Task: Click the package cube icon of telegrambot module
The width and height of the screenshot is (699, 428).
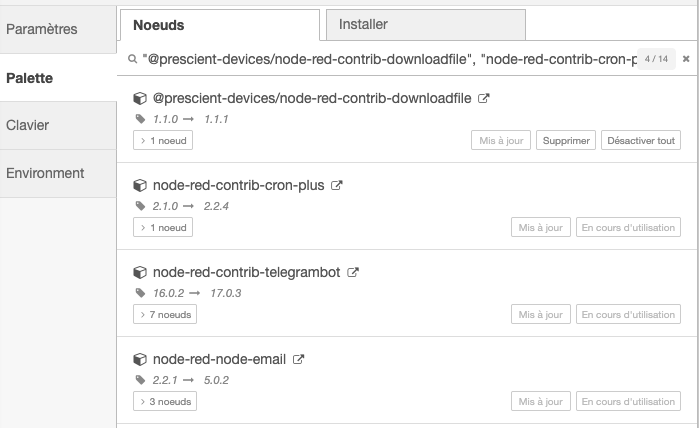Action: coord(140,272)
